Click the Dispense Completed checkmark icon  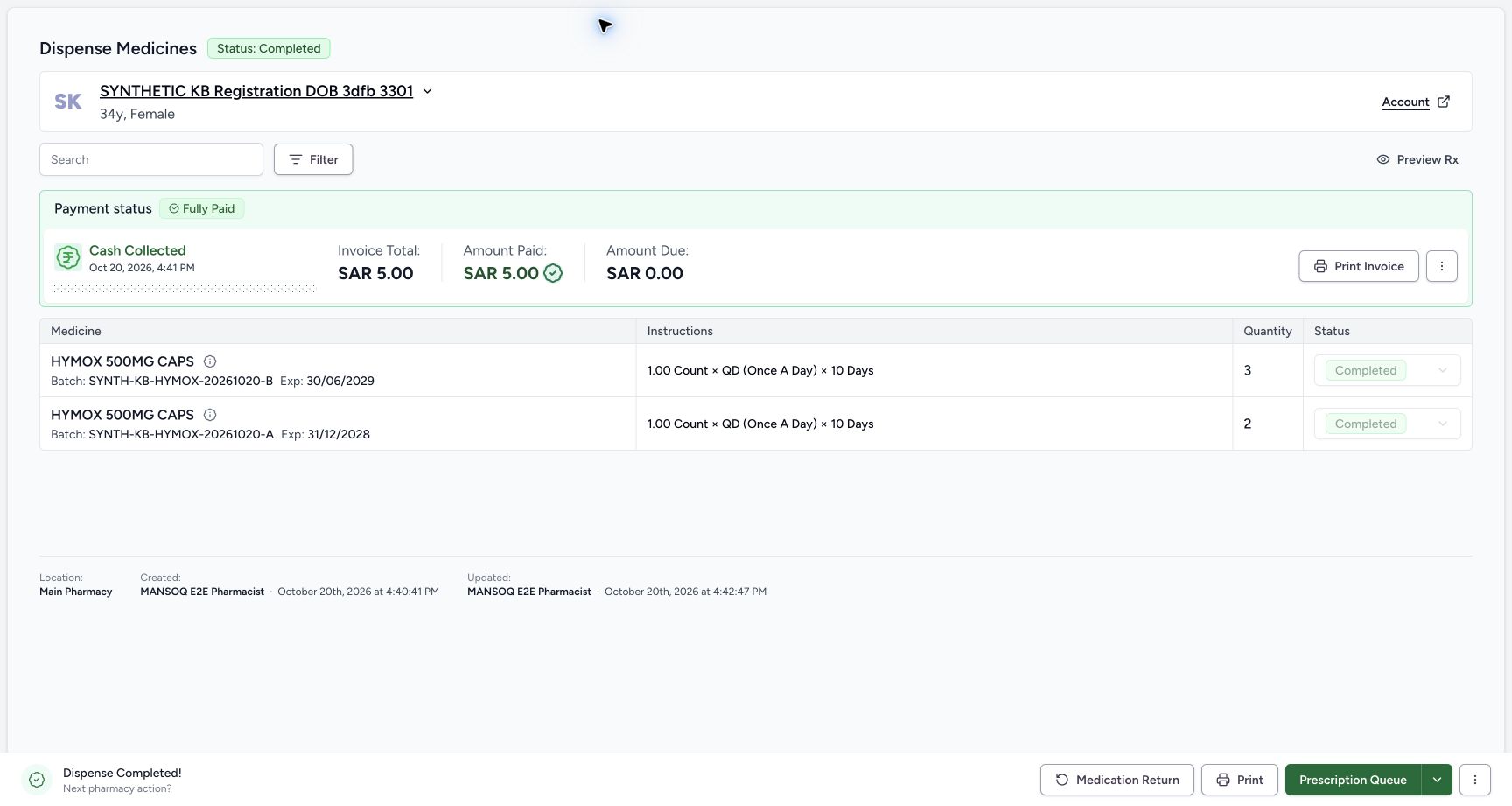[x=37, y=780]
